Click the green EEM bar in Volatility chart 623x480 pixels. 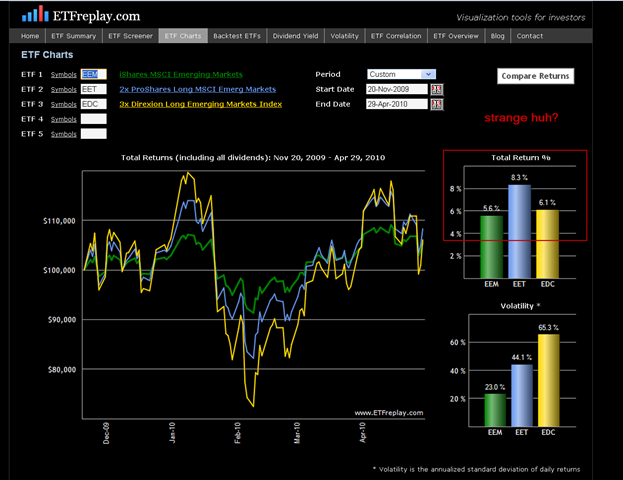495,410
